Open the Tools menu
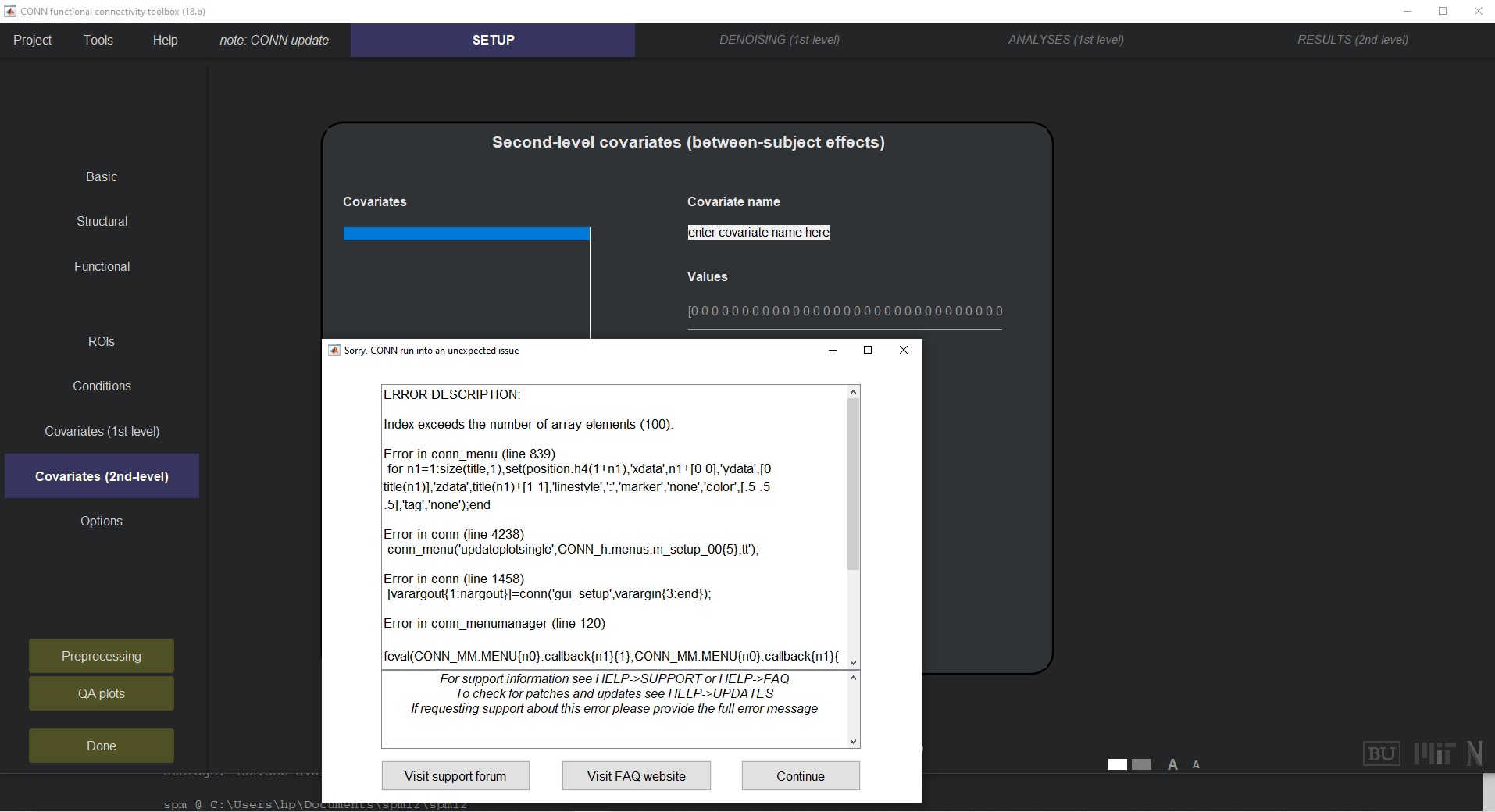 [98, 40]
